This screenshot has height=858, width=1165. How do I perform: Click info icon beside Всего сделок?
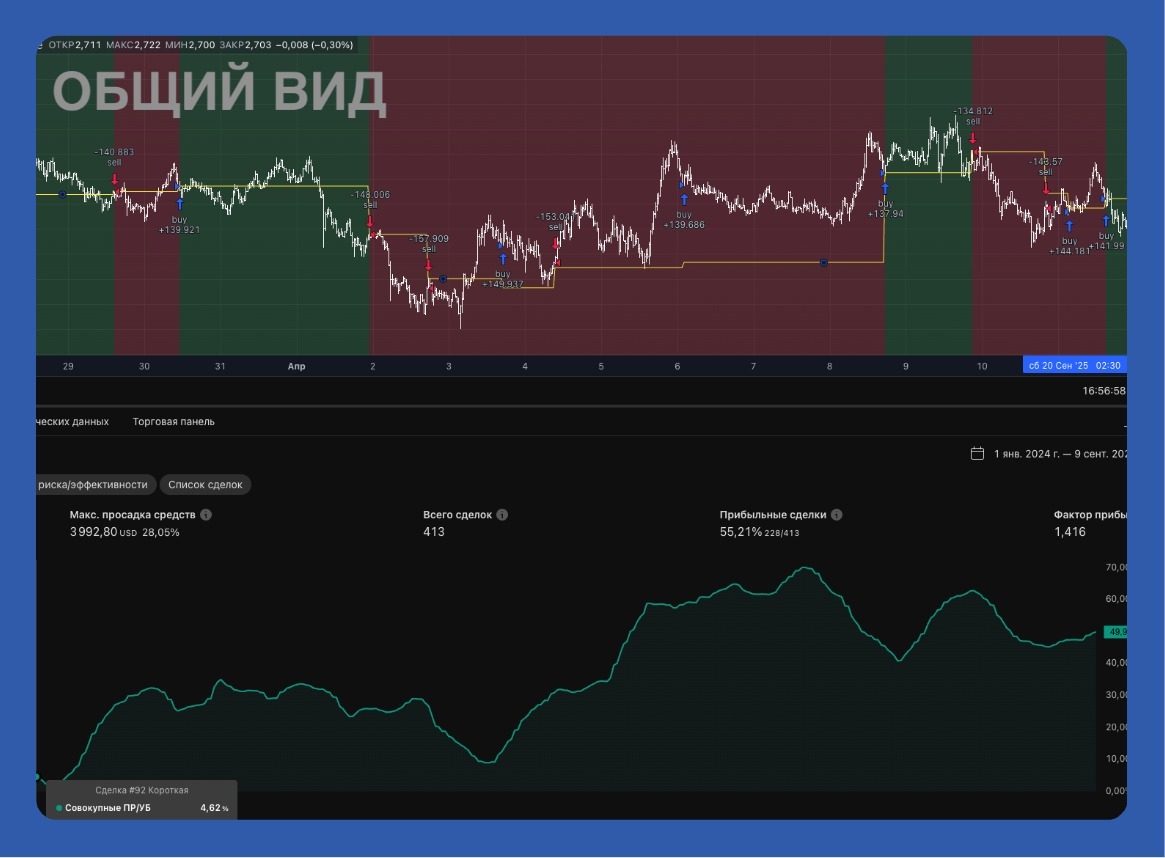[502, 514]
